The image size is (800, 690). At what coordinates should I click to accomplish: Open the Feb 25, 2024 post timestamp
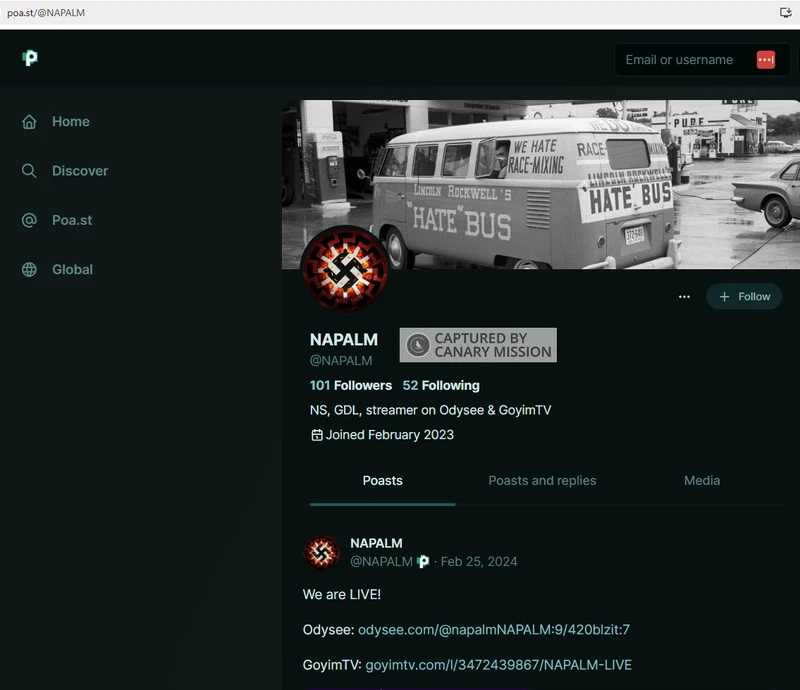point(479,562)
